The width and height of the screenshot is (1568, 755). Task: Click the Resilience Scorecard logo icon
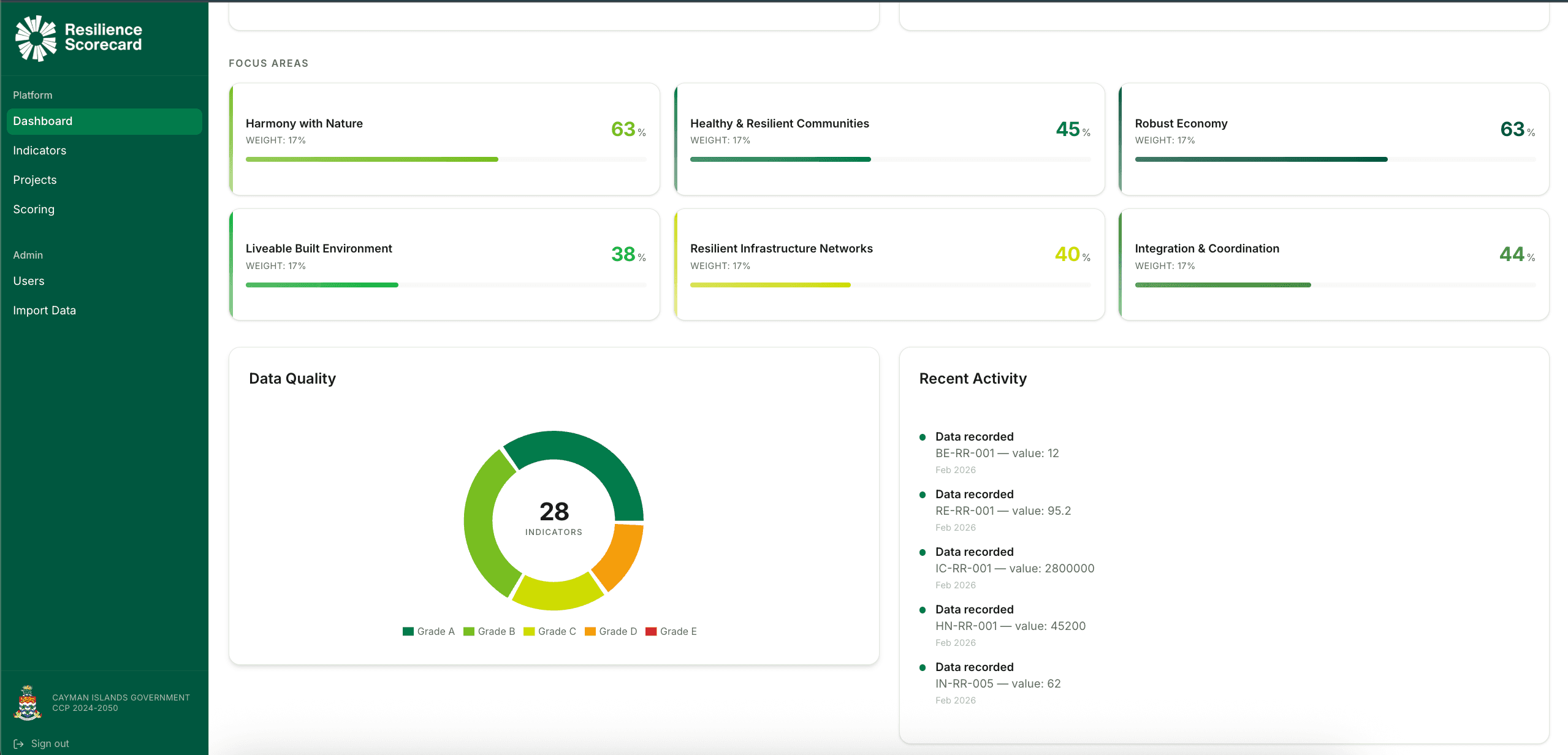pyautogui.click(x=35, y=38)
